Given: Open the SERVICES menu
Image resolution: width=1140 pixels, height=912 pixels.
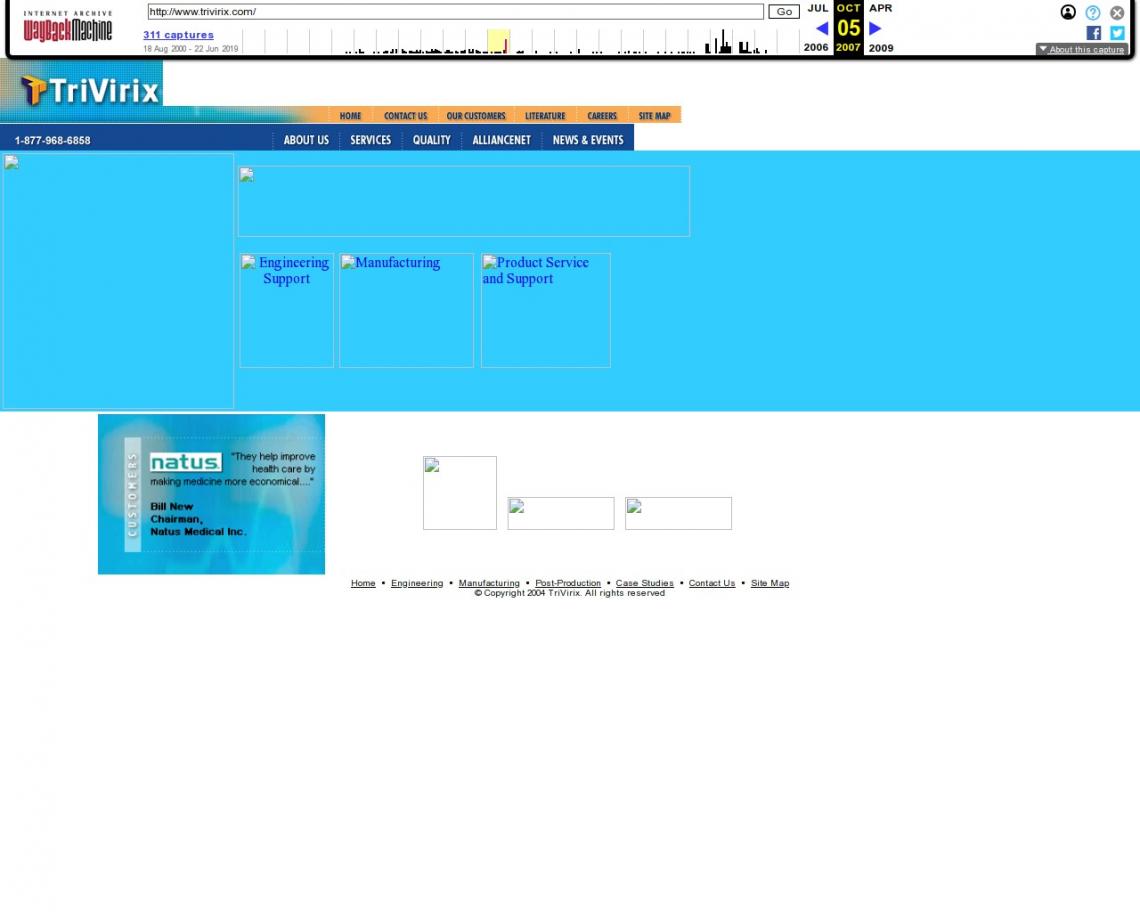Looking at the screenshot, I should click(371, 140).
